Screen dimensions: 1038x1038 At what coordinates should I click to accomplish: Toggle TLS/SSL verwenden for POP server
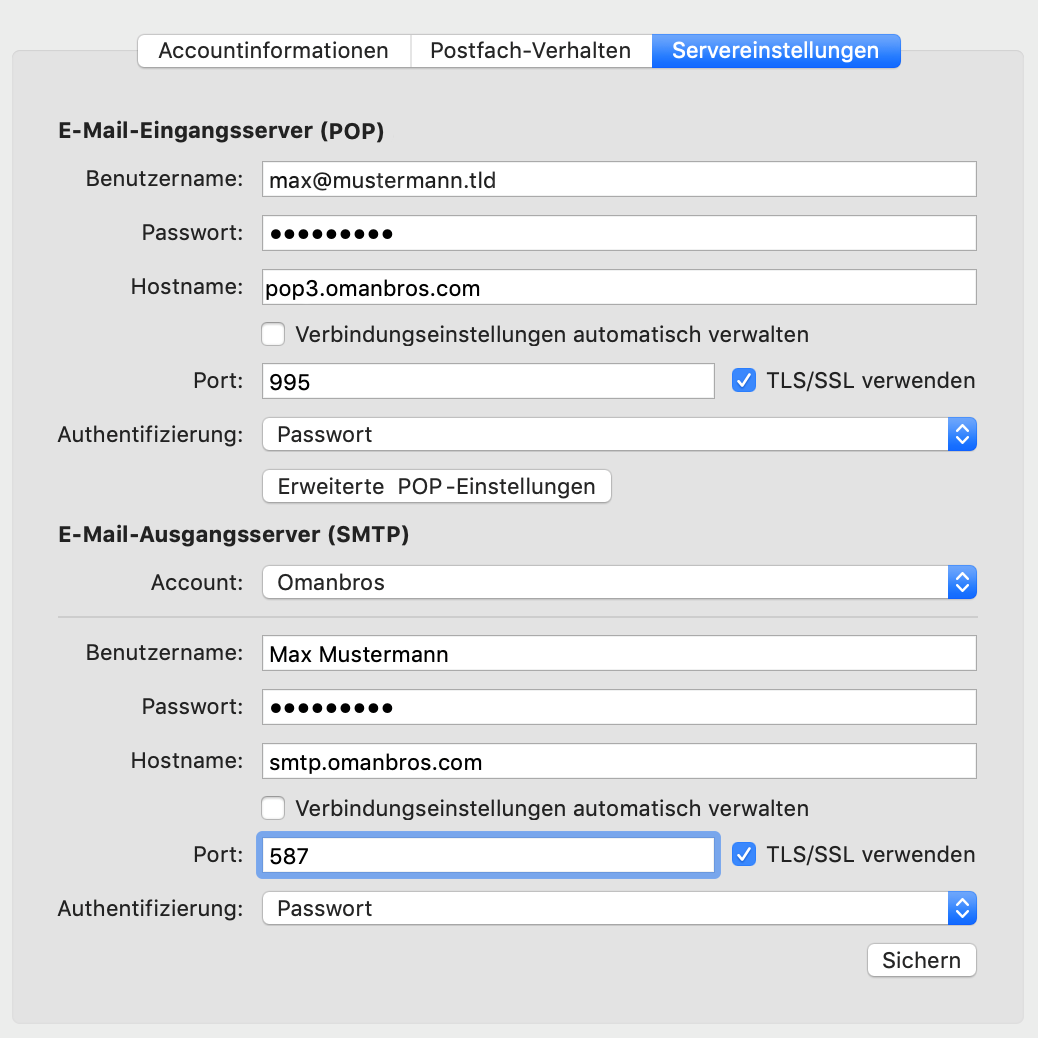[744, 381]
